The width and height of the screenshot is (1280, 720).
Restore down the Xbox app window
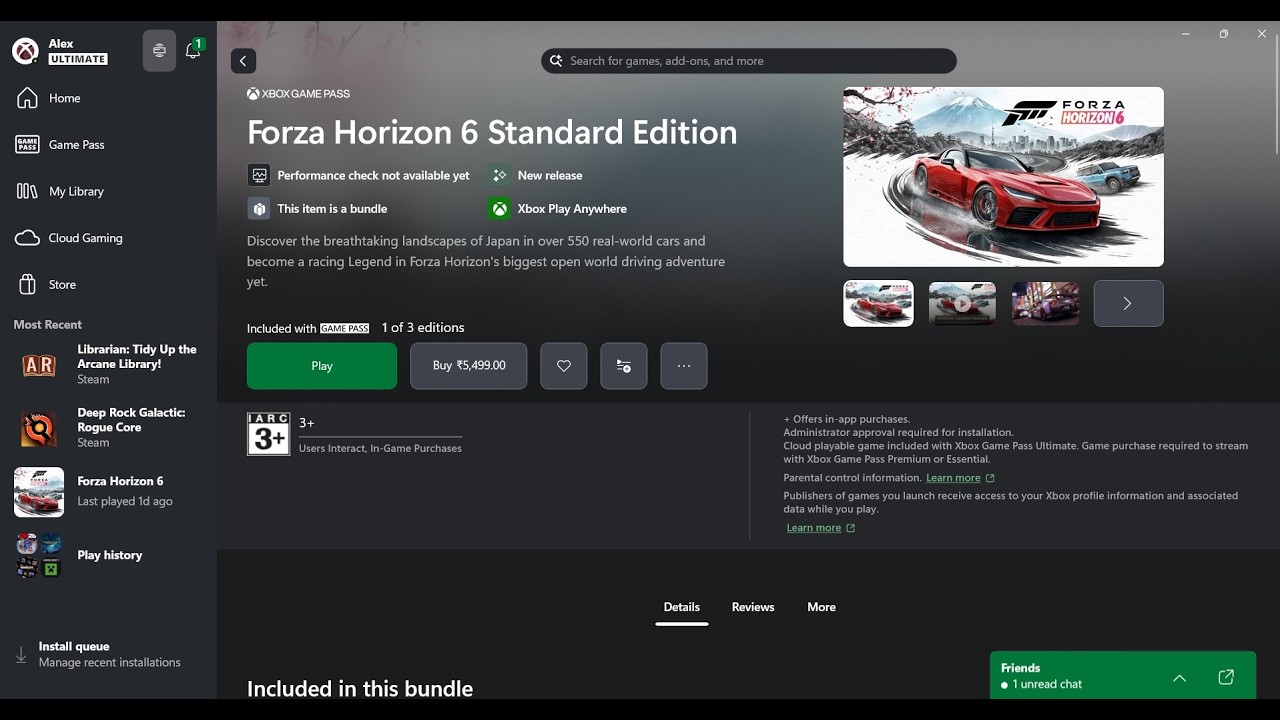click(1224, 34)
